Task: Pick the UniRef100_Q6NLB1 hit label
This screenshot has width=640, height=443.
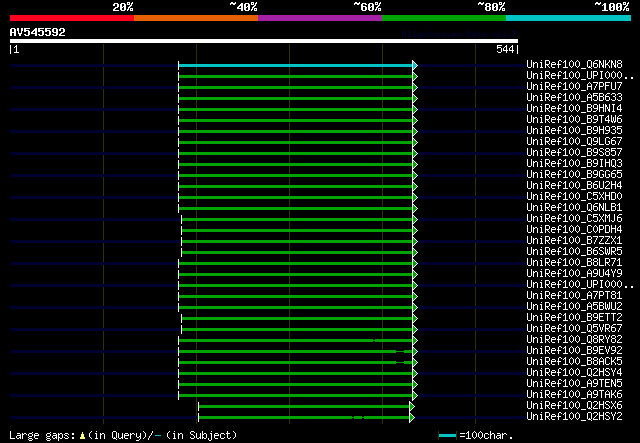Action: (x=574, y=208)
